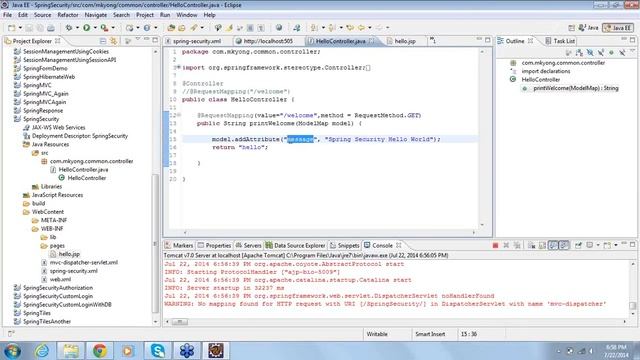Open the Refactor menu

[68, 15]
